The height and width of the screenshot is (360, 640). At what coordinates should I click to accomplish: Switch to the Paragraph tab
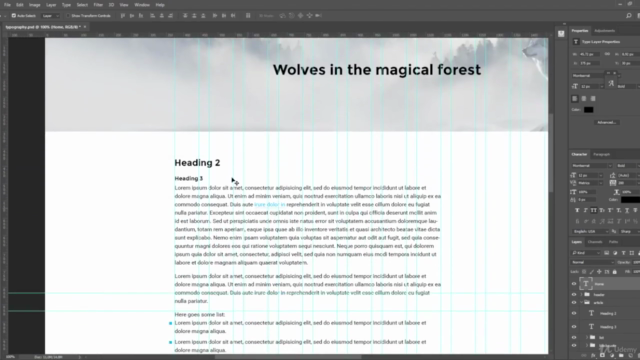(x=601, y=154)
